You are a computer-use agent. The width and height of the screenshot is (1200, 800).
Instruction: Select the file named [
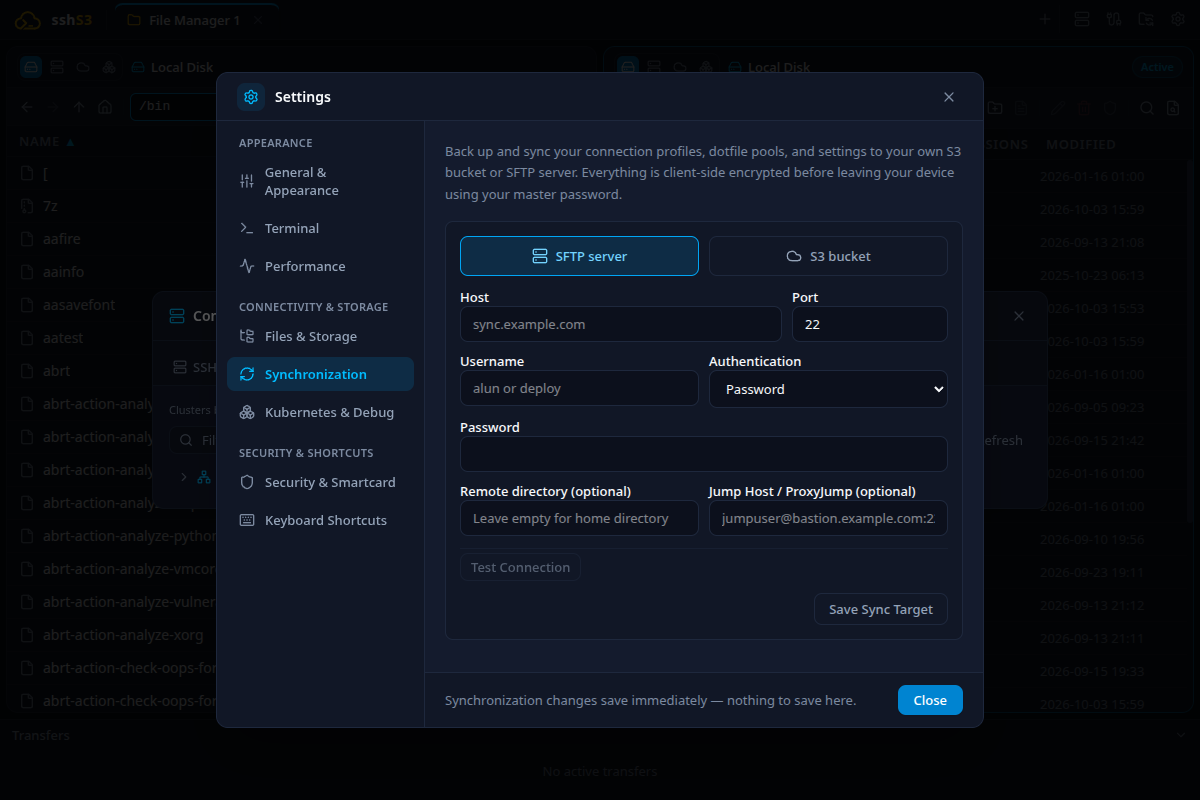(x=45, y=173)
